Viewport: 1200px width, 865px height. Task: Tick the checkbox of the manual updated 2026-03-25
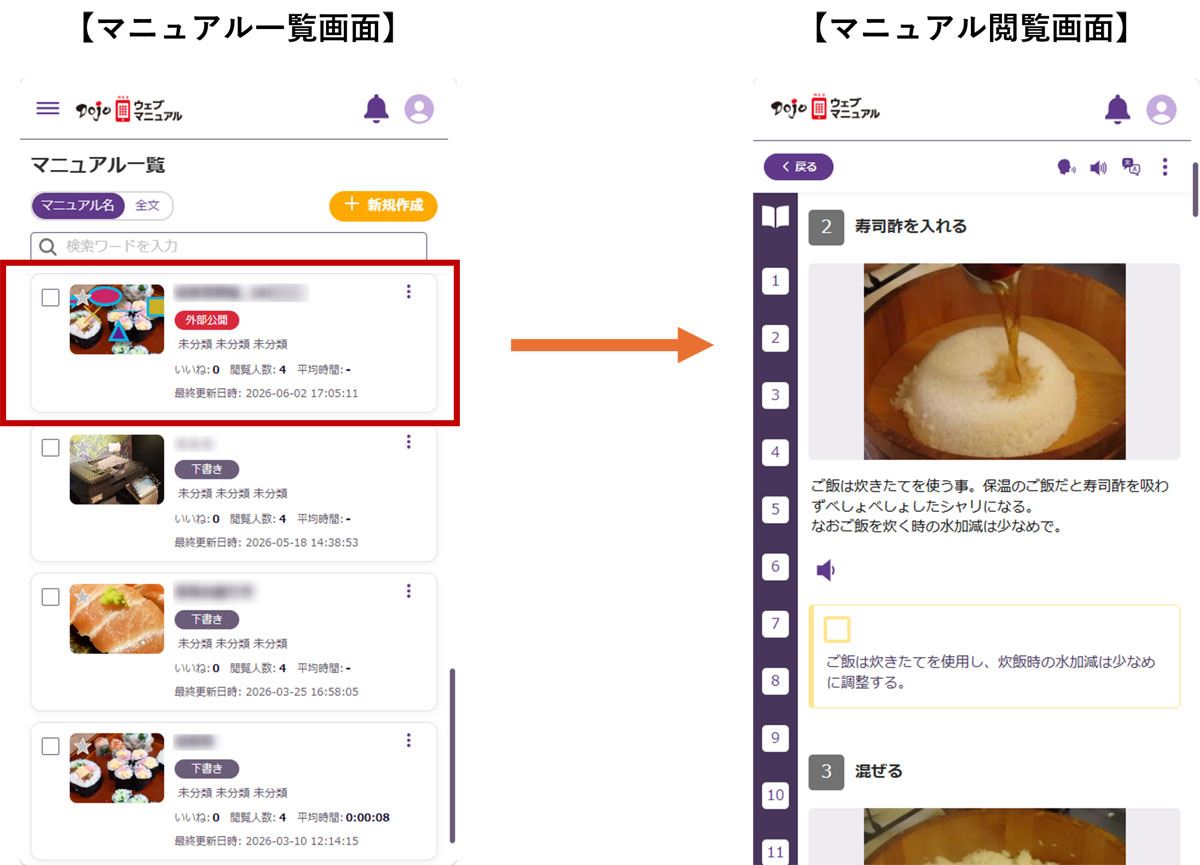(x=50, y=597)
